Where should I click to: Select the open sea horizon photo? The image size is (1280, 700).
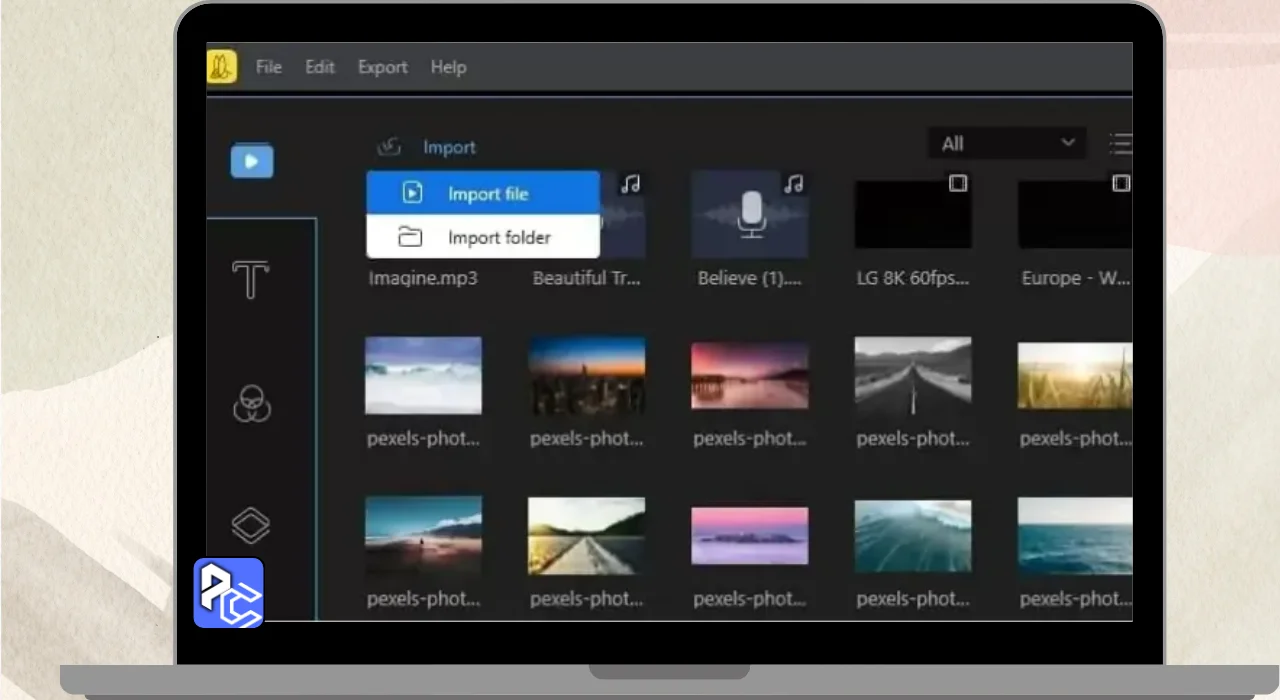[1075, 536]
